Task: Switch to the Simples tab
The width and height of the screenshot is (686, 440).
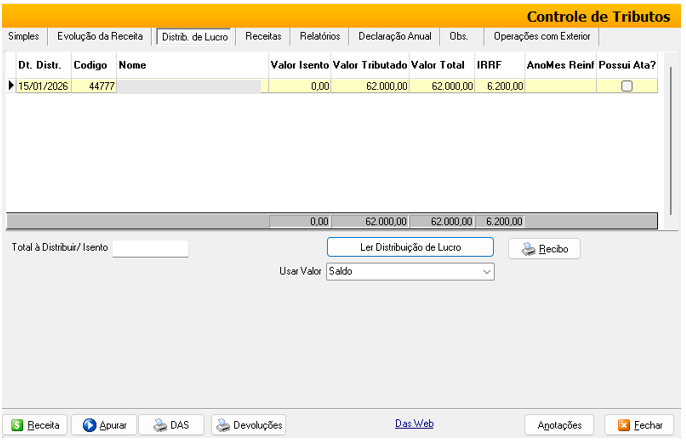Action: tap(24, 36)
